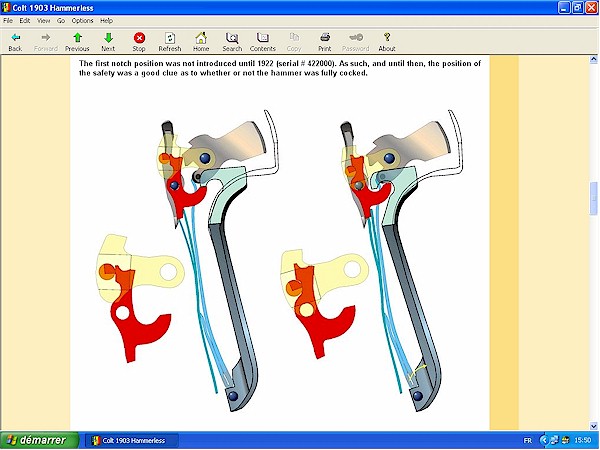Click the left hammer mechanism illustration

tap(218, 260)
